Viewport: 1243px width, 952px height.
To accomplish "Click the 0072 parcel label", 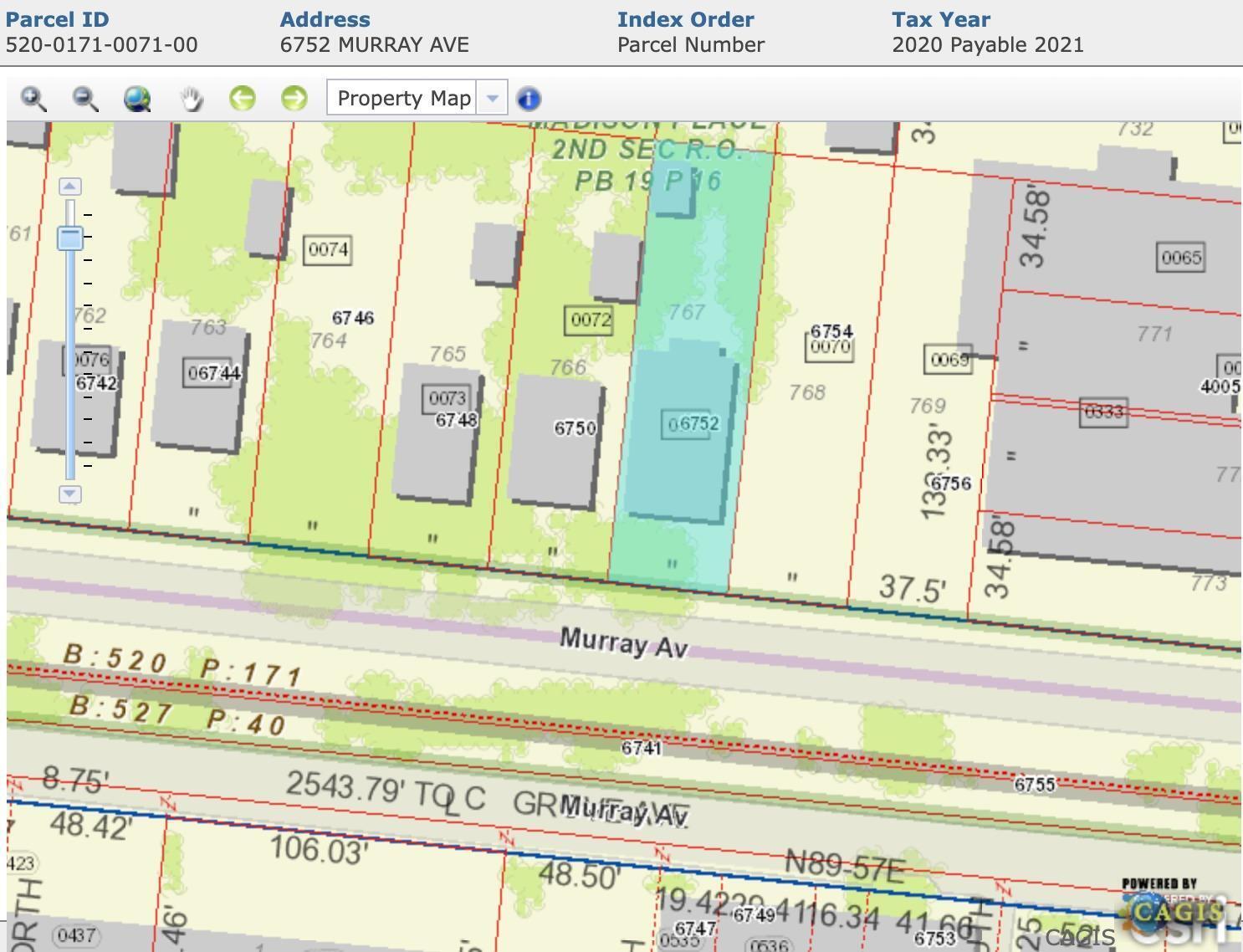I will tap(591, 320).
